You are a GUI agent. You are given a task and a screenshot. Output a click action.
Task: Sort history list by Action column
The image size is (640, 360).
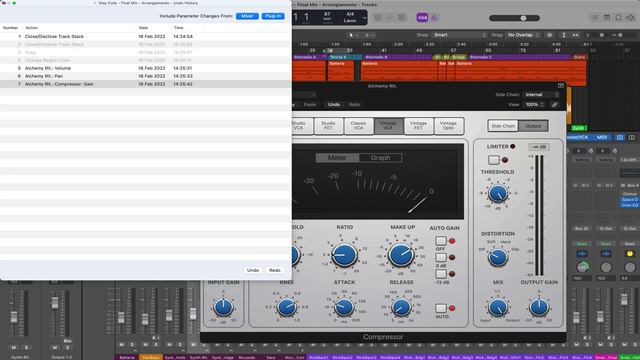pos(31,28)
